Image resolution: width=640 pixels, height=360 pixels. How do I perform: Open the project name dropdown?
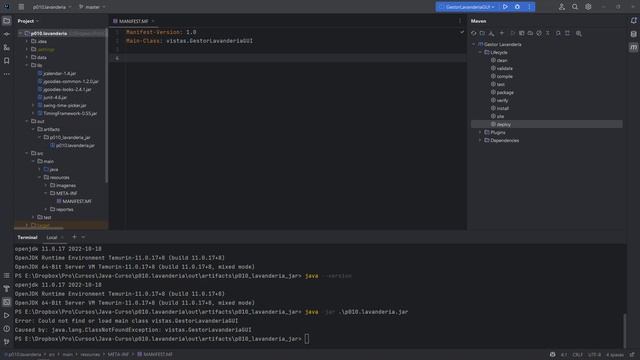[52, 7]
